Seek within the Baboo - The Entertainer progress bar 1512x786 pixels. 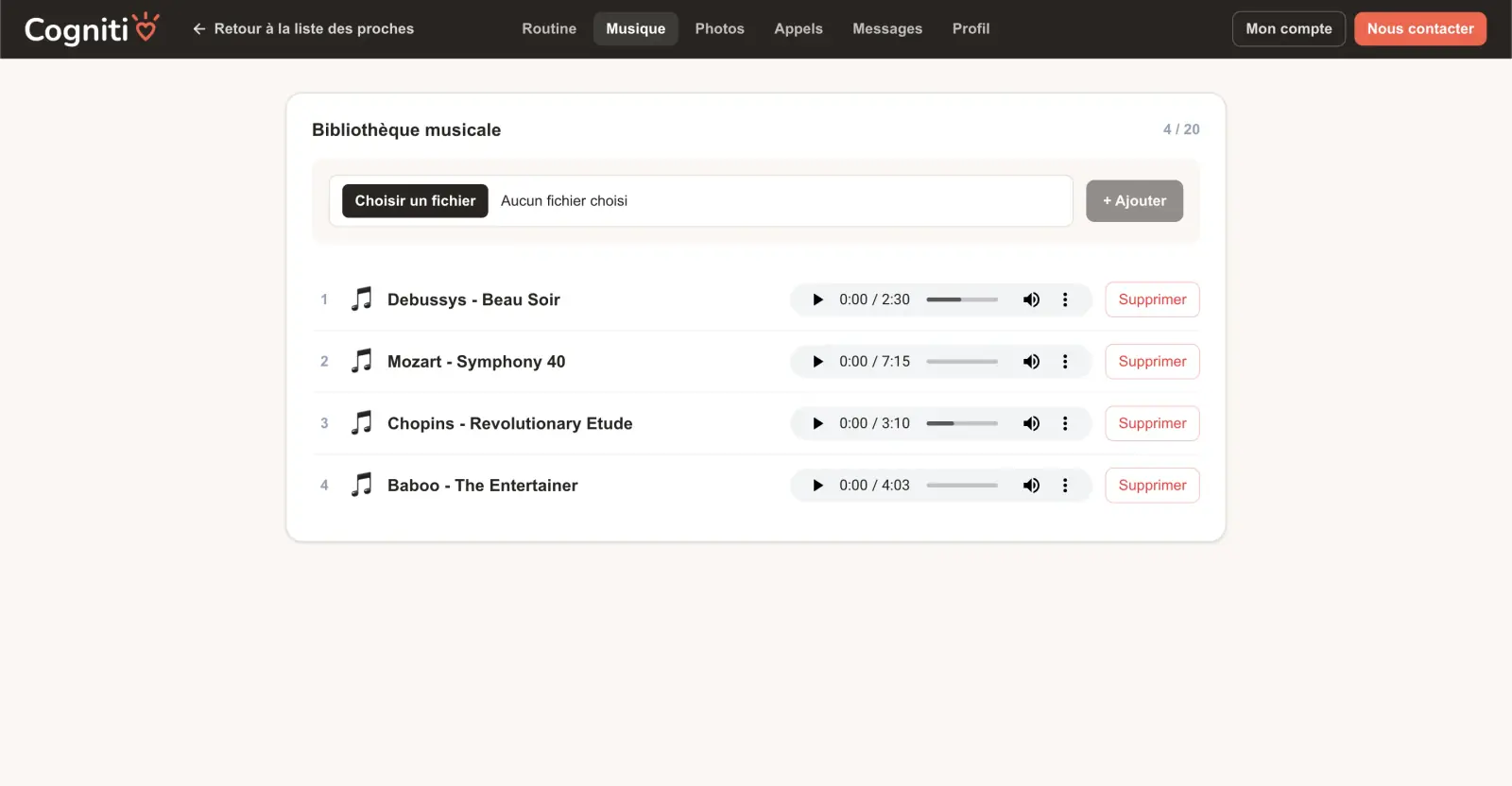962,486
